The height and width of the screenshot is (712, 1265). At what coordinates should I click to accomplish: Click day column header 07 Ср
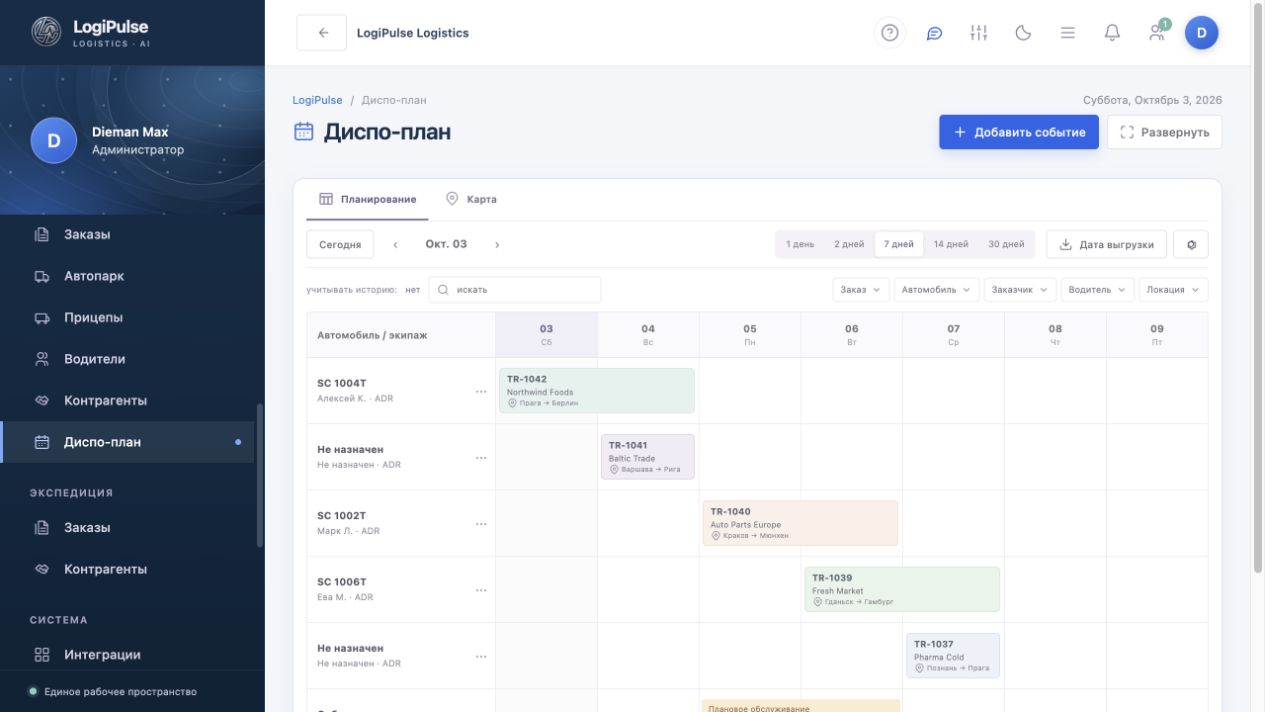(953, 334)
